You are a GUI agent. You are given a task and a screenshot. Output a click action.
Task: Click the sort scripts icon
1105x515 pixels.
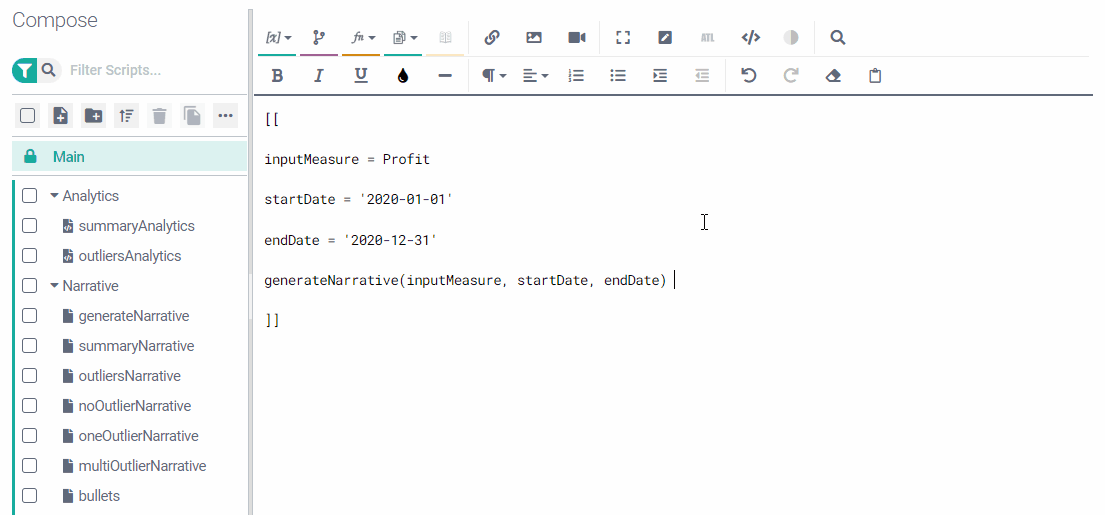pos(126,116)
